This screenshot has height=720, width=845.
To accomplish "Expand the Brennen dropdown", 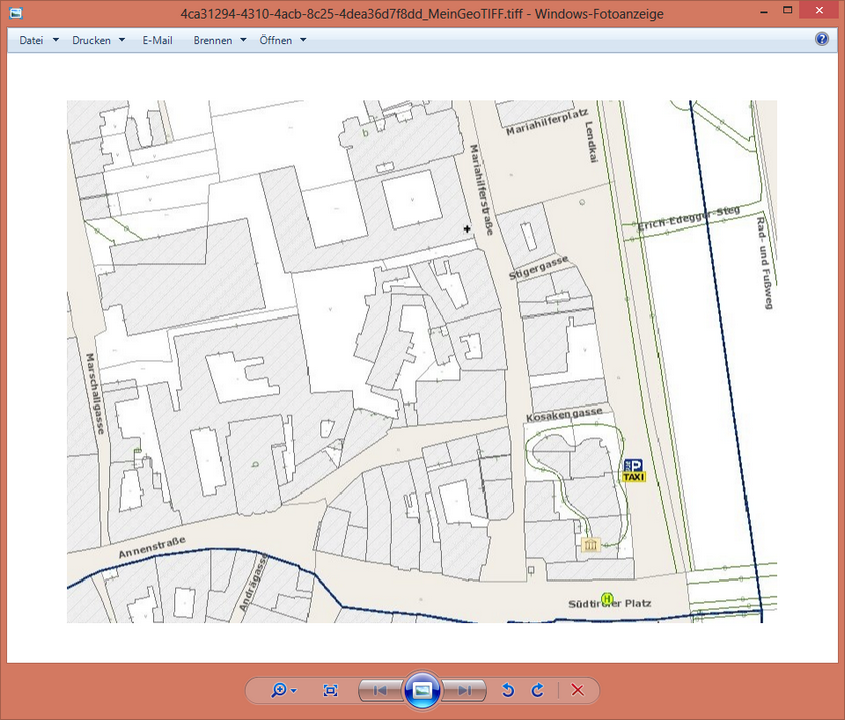I will click(219, 40).
